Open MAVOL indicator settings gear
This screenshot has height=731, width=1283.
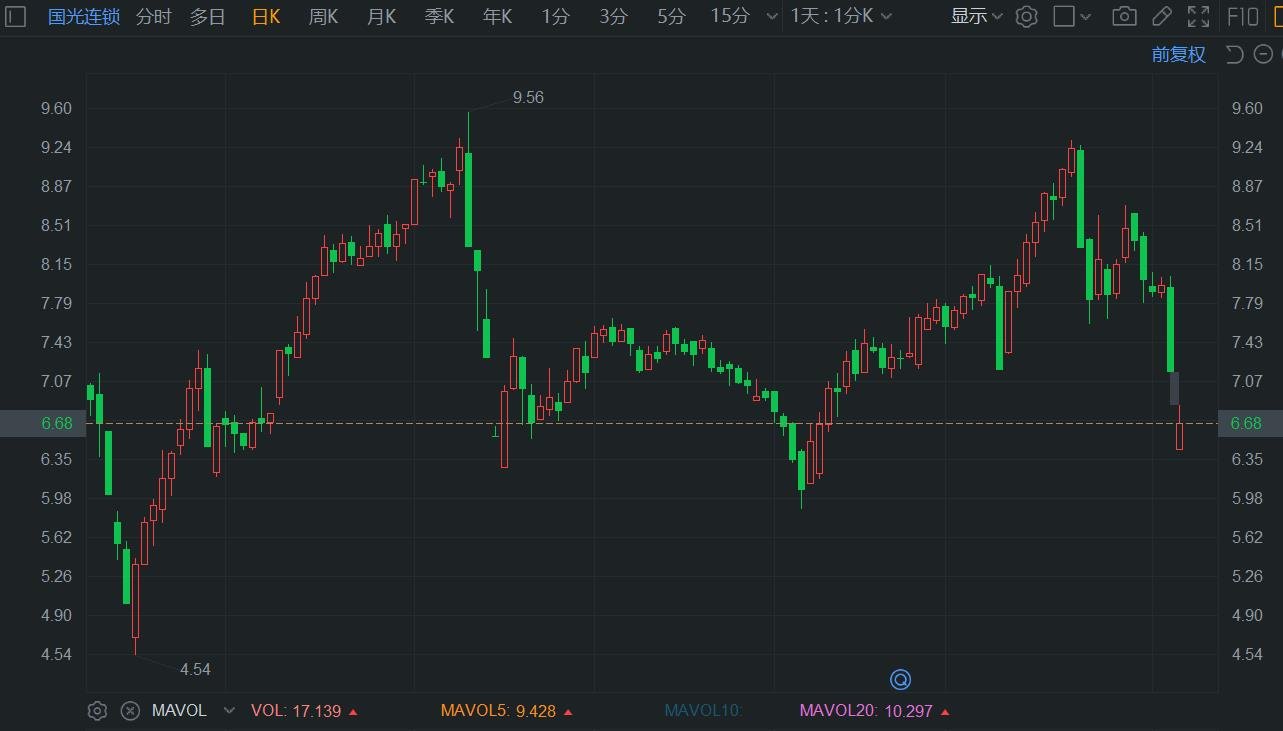tap(97, 711)
